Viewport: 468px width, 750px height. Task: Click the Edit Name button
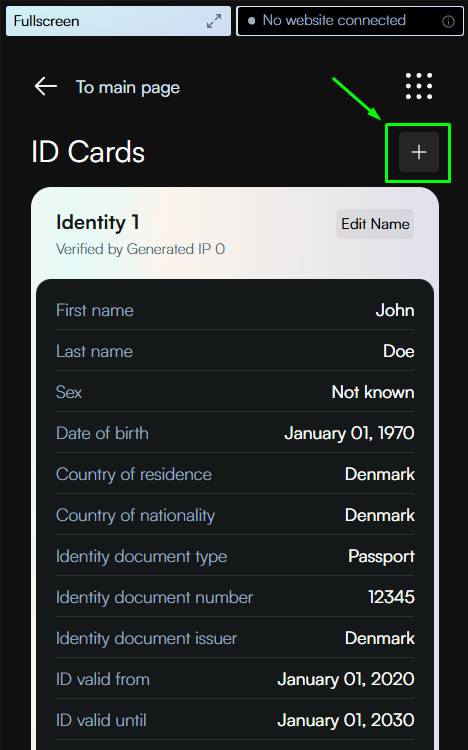[x=375, y=224]
